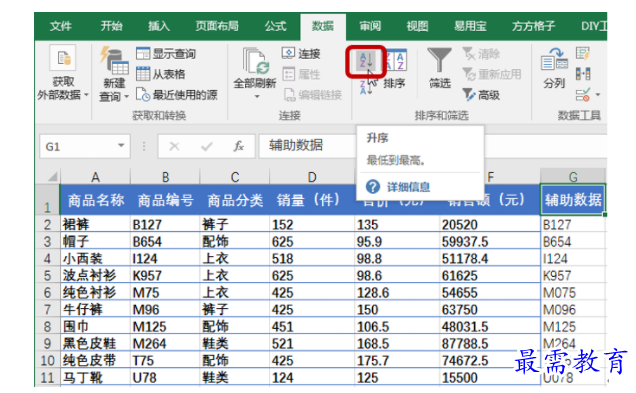This screenshot has height=393, width=636.
Task: Select row 5 header
Action: (x=47, y=275)
